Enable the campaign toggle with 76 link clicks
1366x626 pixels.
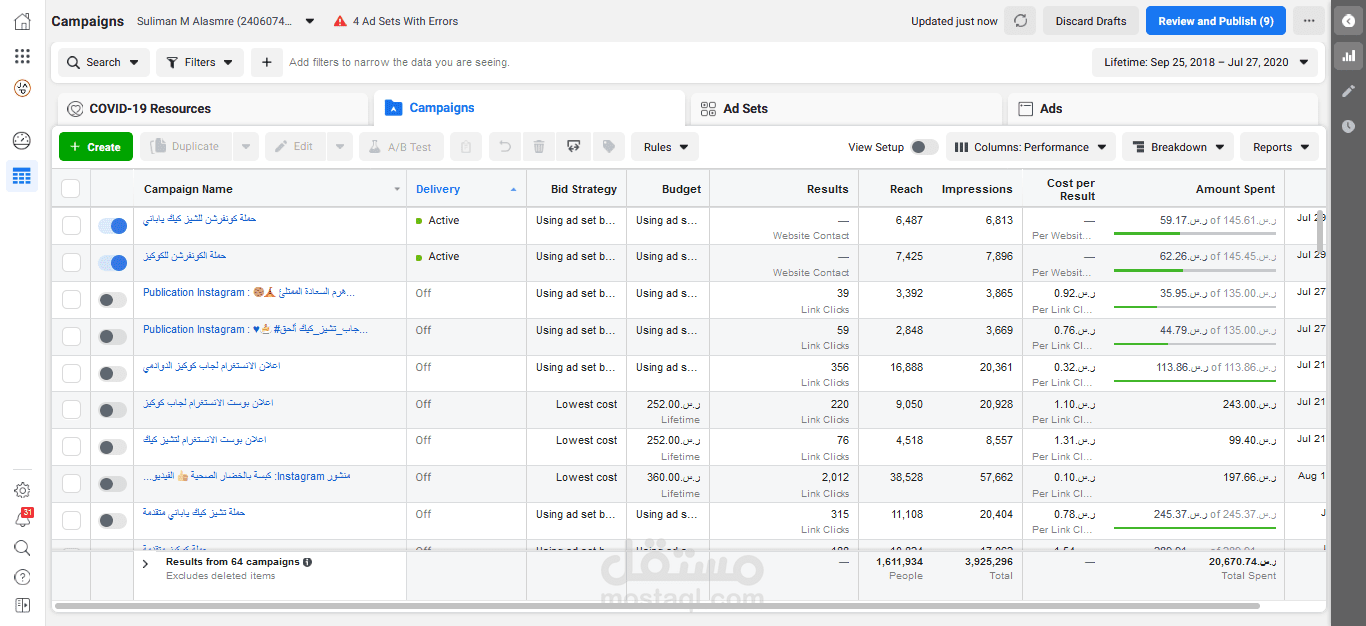(113, 447)
